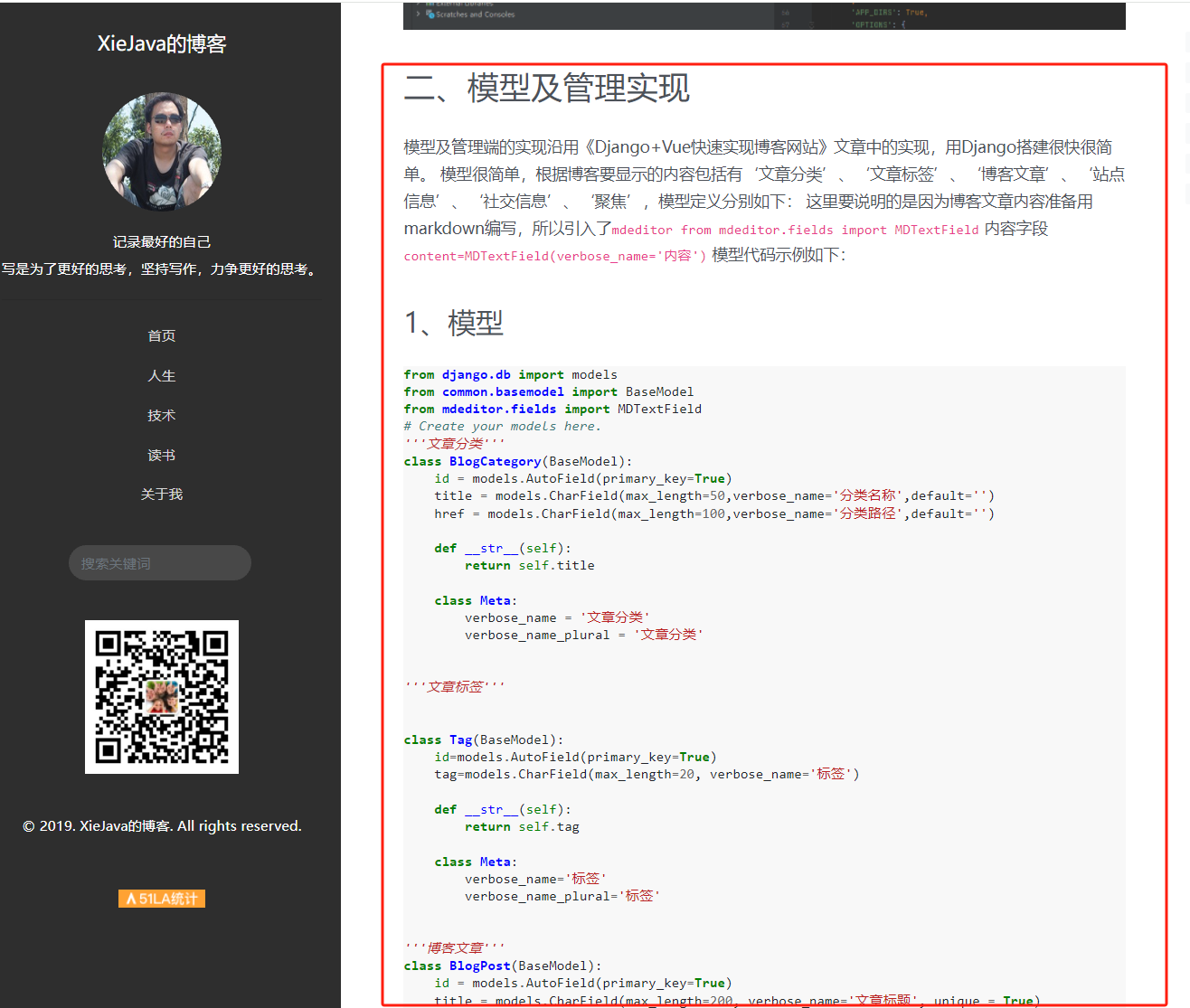Visit the 关于我 page

(x=162, y=494)
